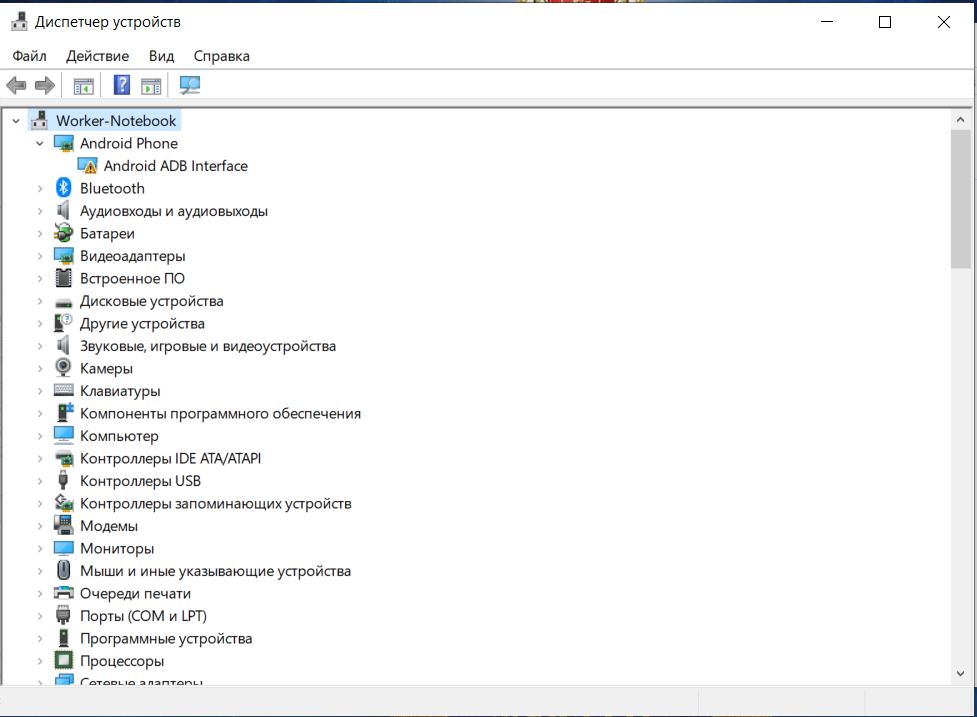Click the Порты (COM и LPT) icon
The height and width of the screenshot is (717, 977).
click(x=64, y=615)
